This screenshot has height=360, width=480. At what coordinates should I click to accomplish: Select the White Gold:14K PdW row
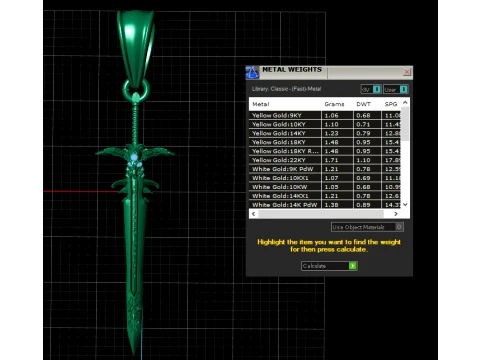(325, 205)
